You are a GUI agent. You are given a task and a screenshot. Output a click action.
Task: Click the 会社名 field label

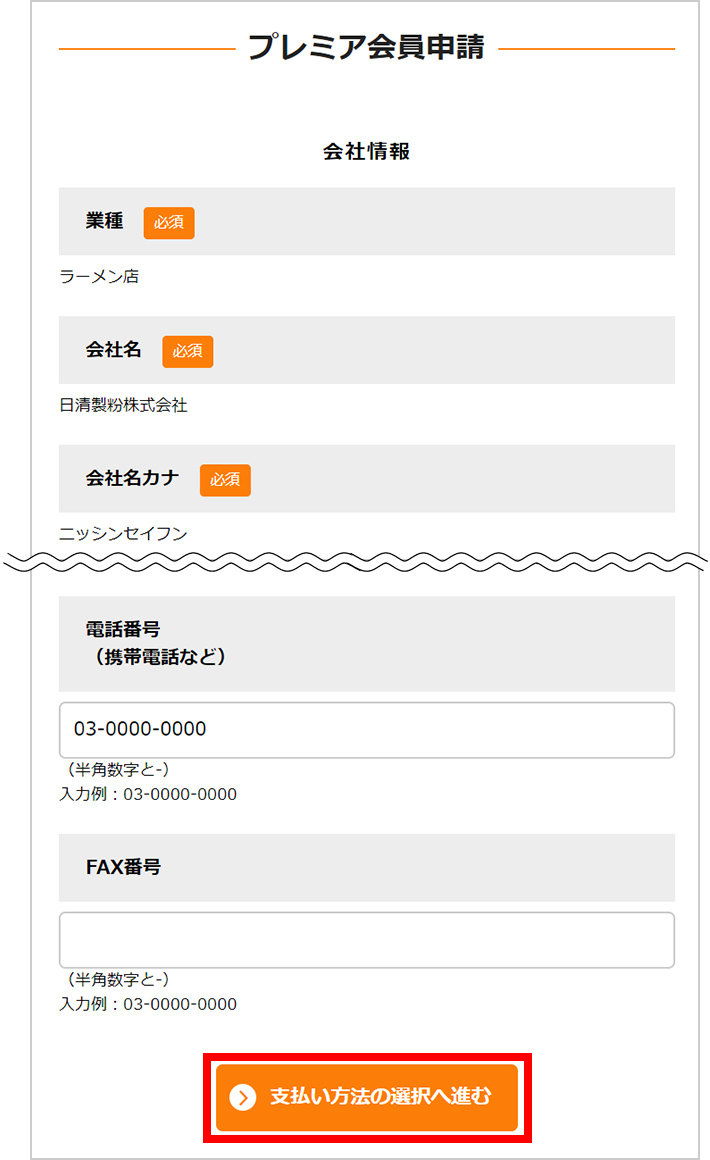coord(113,350)
